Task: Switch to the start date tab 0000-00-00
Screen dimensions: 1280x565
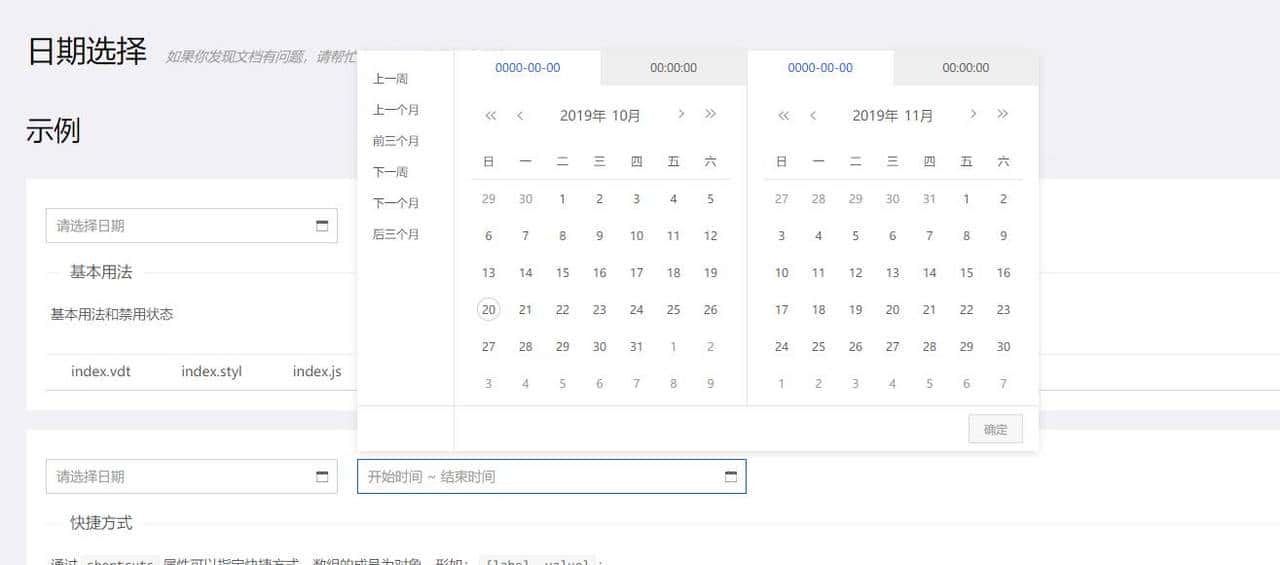Action: tap(528, 68)
